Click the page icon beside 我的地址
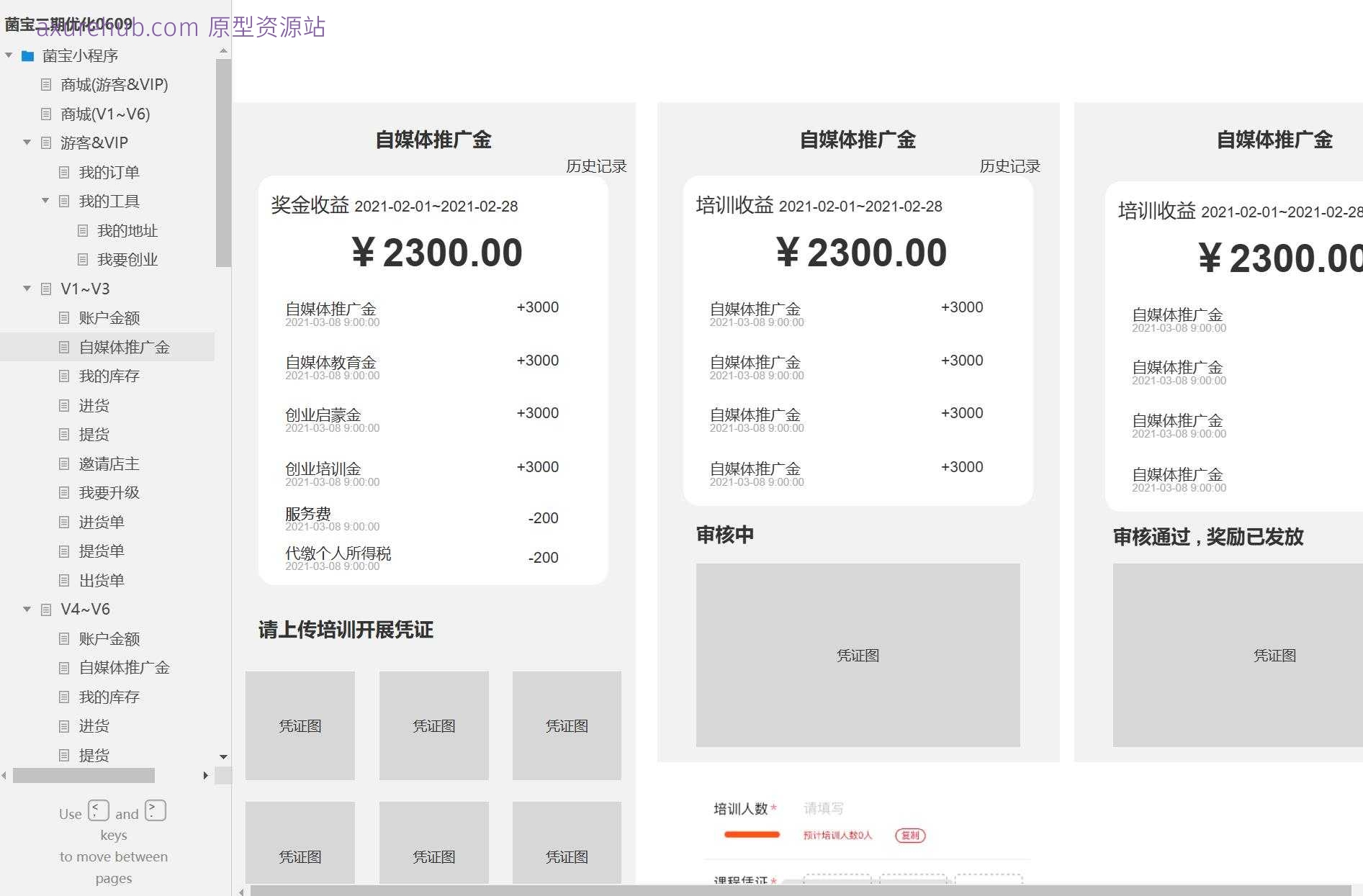1363x896 pixels. coord(81,230)
